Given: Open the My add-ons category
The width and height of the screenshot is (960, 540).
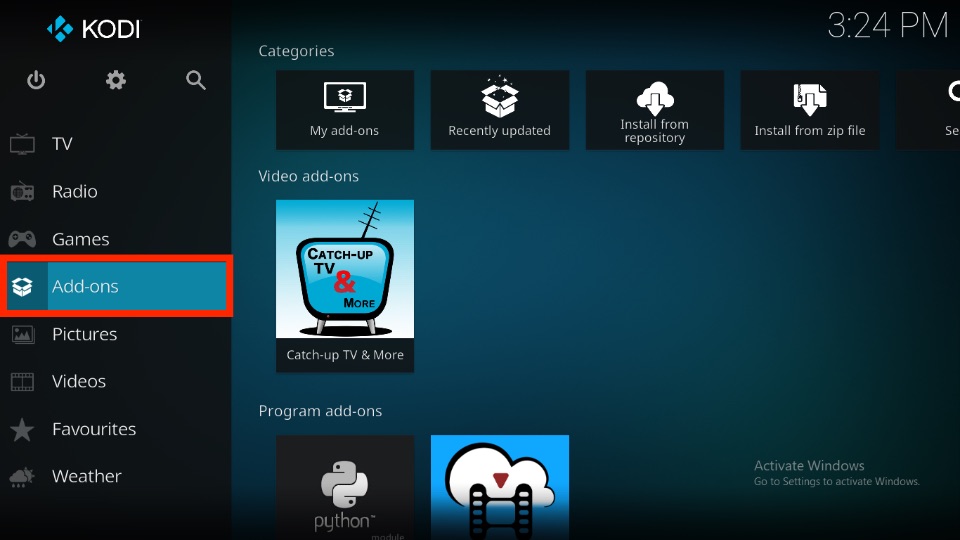Looking at the screenshot, I should point(345,110).
